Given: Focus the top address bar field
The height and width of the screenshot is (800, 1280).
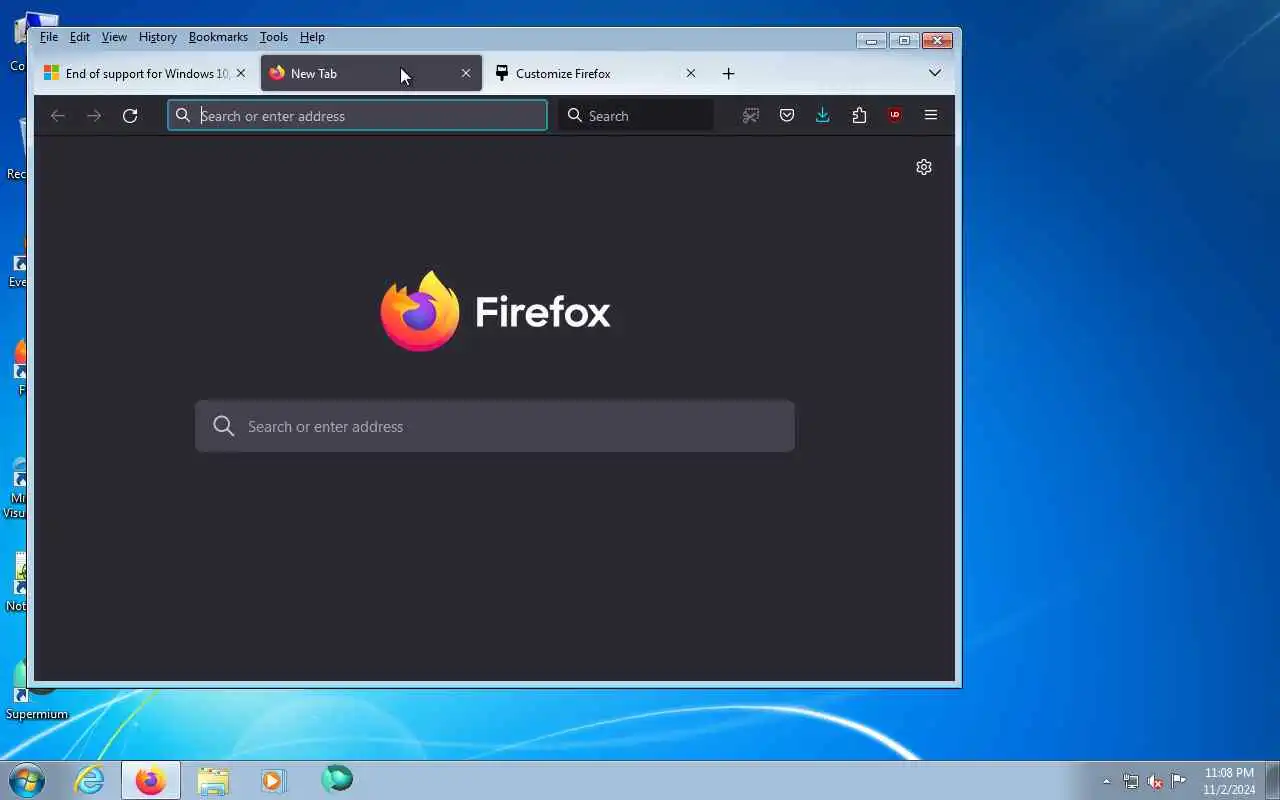Looking at the screenshot, I should click(x=357, y=116).
